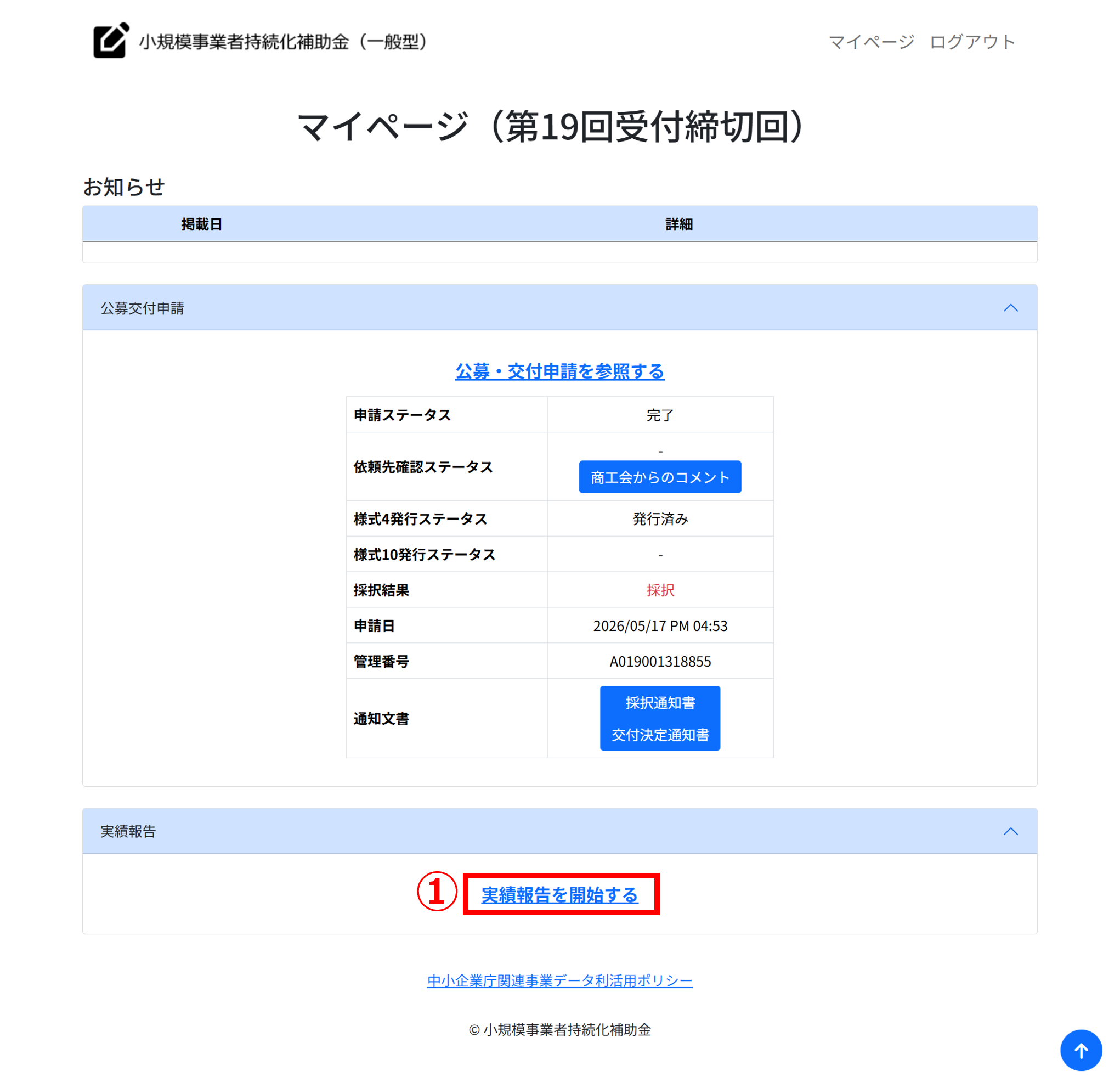The image size is (1120, 1088).
Task: Collapse the 実績報告 section chevron
Action: click(x=1010, y=831)
